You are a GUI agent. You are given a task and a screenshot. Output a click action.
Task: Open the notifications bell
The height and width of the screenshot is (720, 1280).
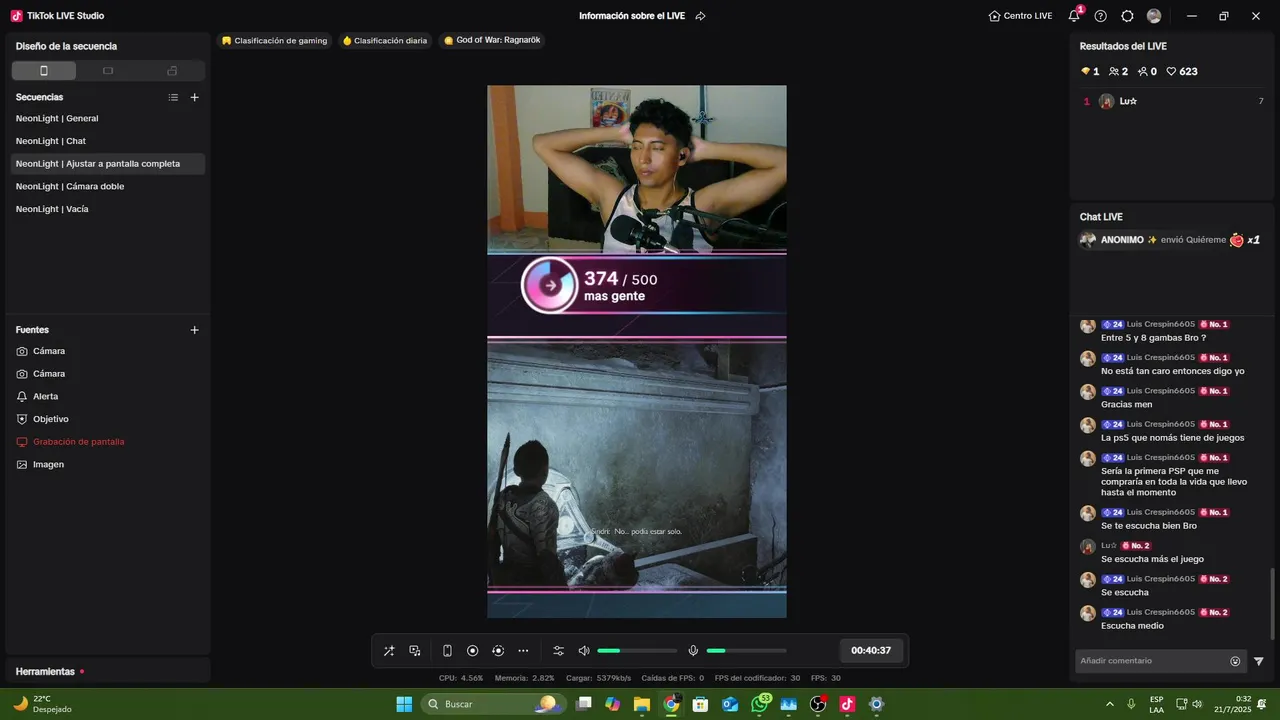click(x=1074, y=16)
